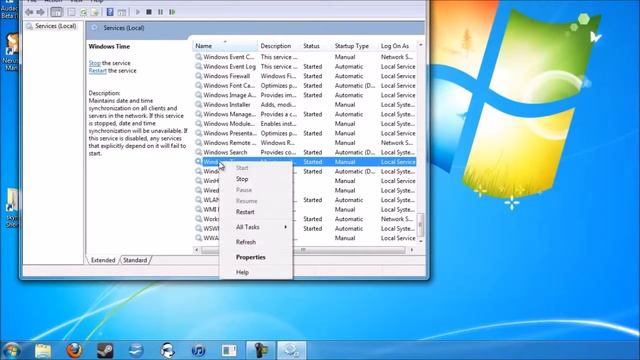
Task: Click the blue seagull icon on the taskbar
Action: click(136, 350)
